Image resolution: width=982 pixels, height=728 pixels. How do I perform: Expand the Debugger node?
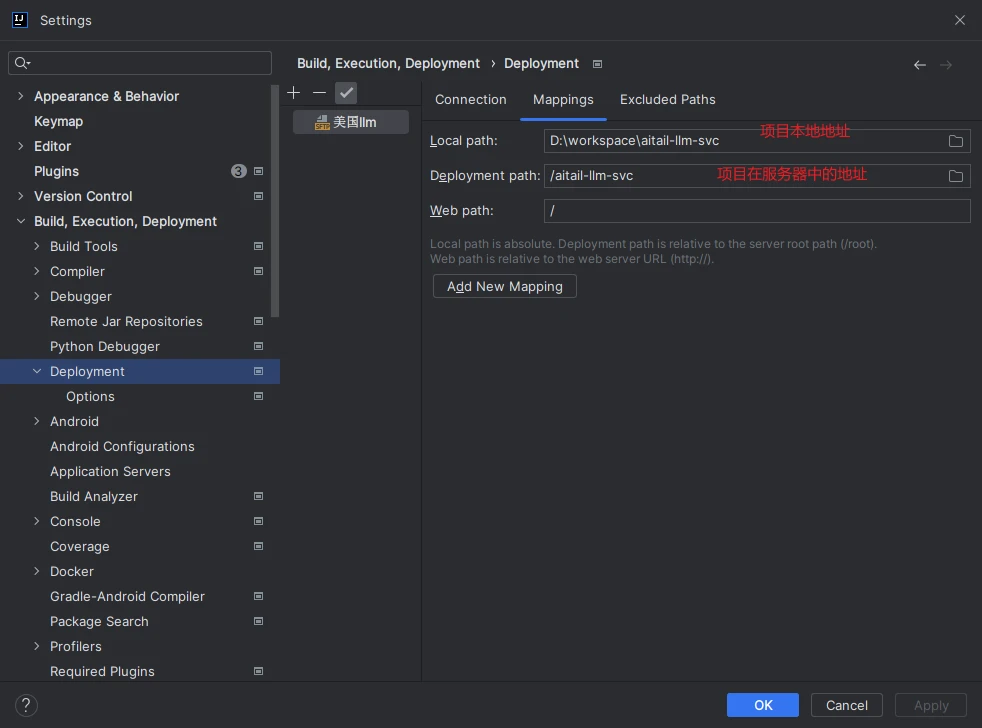tap(36, 296)
